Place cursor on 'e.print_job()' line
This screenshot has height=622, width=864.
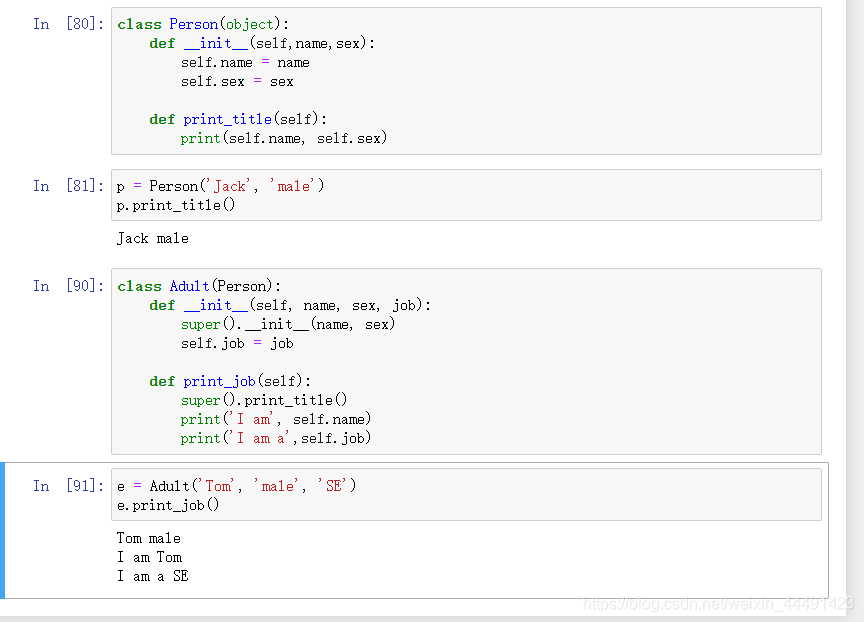pyautogui.click(x=168, y=505)
